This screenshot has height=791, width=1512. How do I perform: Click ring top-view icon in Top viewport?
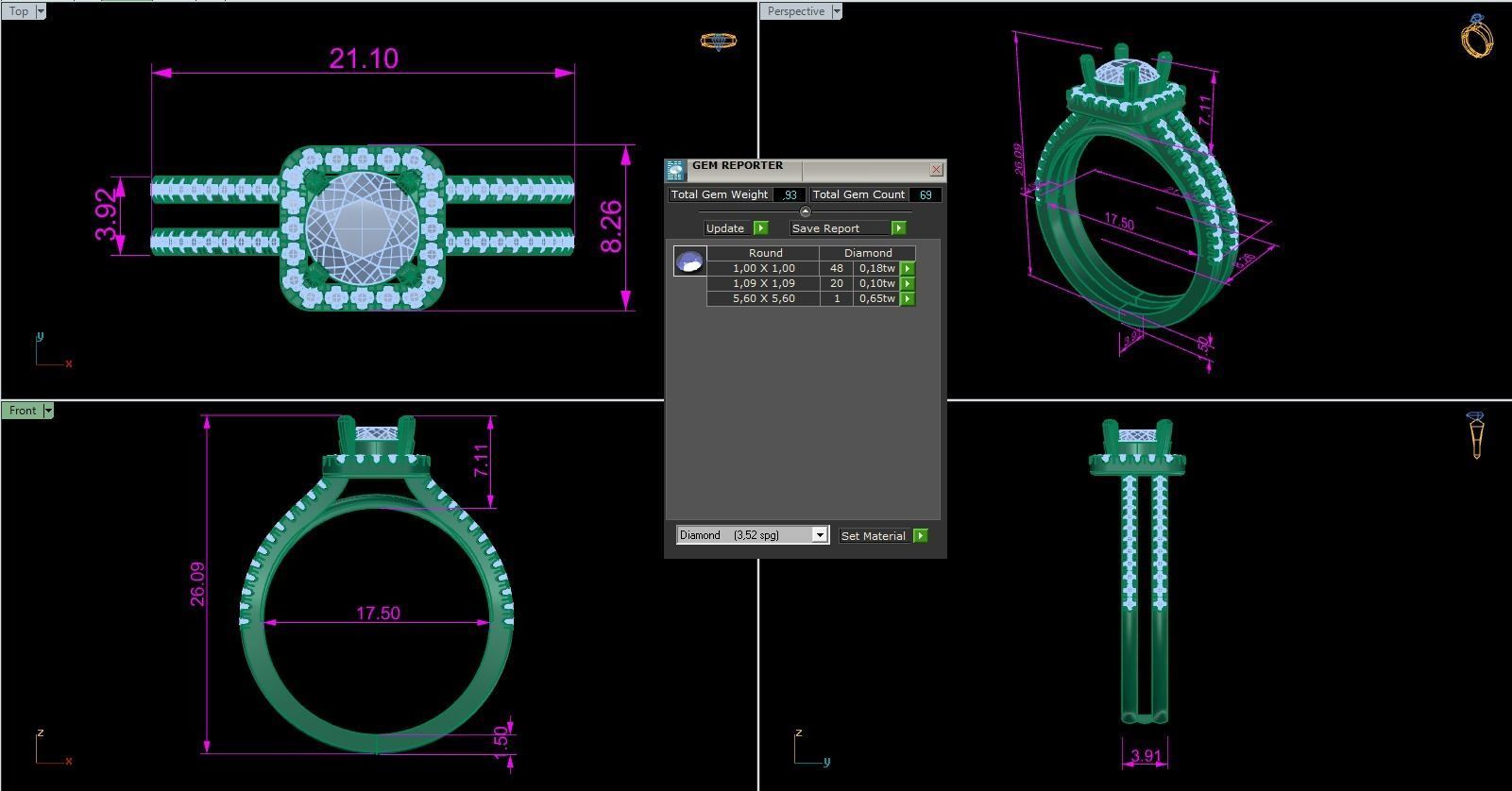[x=718, y=41]
